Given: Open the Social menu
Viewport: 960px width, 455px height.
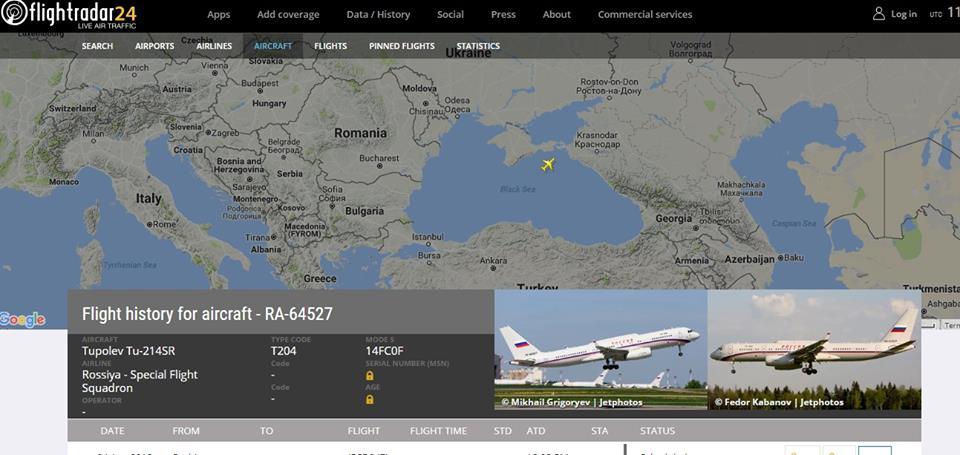Looking at the screenshot, I should coord(450,15).
